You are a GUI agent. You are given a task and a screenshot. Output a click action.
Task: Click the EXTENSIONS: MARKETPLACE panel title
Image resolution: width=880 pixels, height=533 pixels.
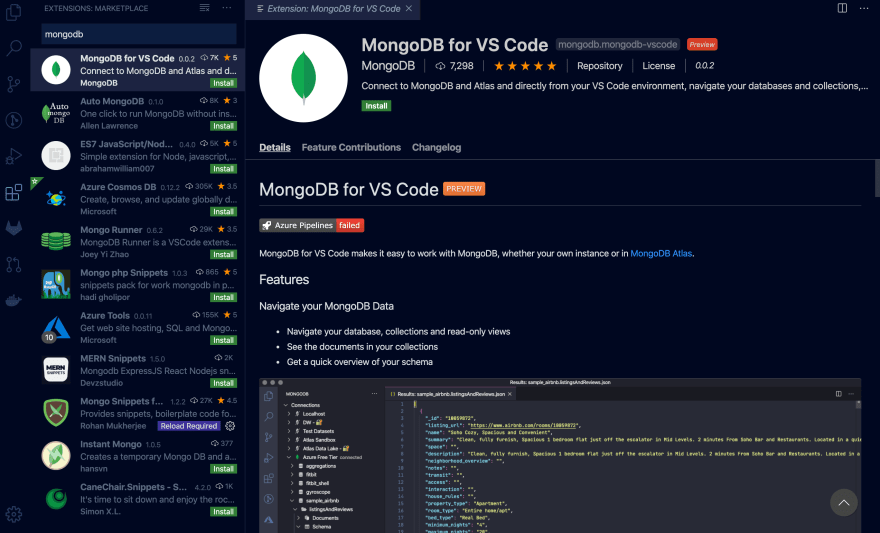click(96, 8)
